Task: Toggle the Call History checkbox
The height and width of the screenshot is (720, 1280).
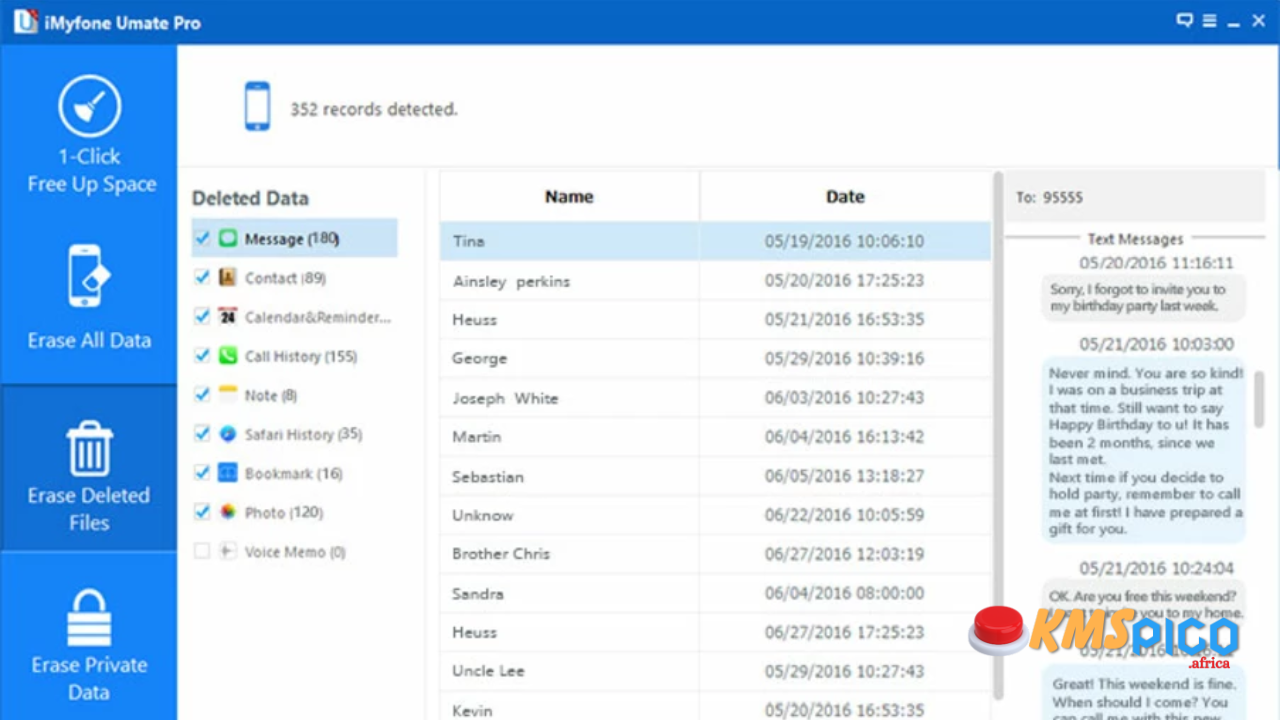Action: [x=202, y=355]
